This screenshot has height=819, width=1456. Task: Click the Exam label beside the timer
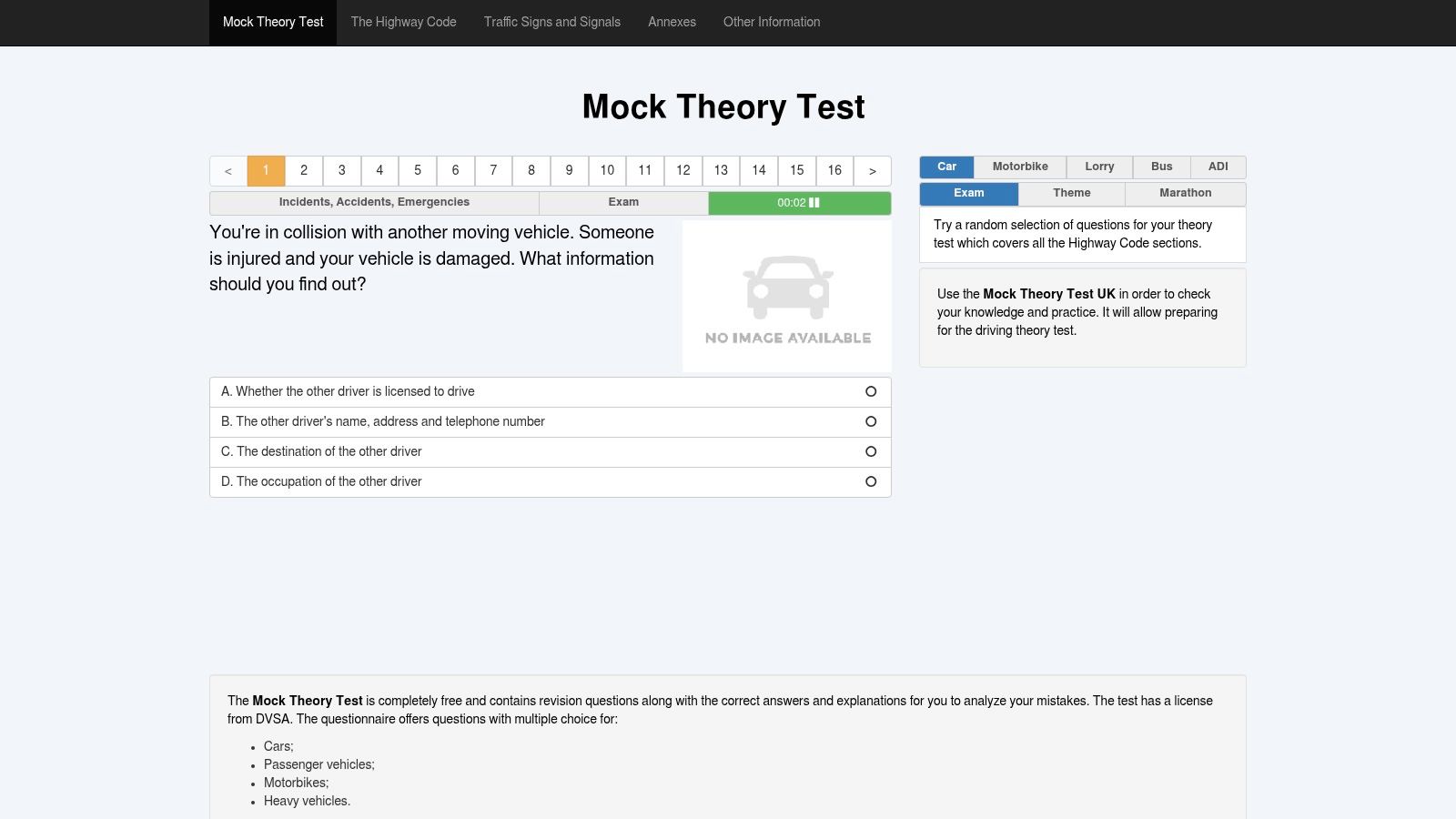(x=623, y=203)
